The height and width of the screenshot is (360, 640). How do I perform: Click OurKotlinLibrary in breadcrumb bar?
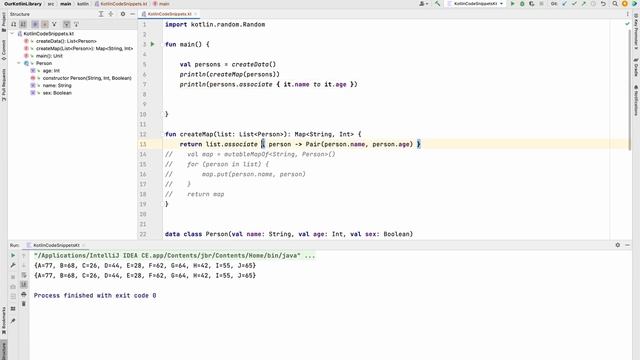[x=23, y=4]
